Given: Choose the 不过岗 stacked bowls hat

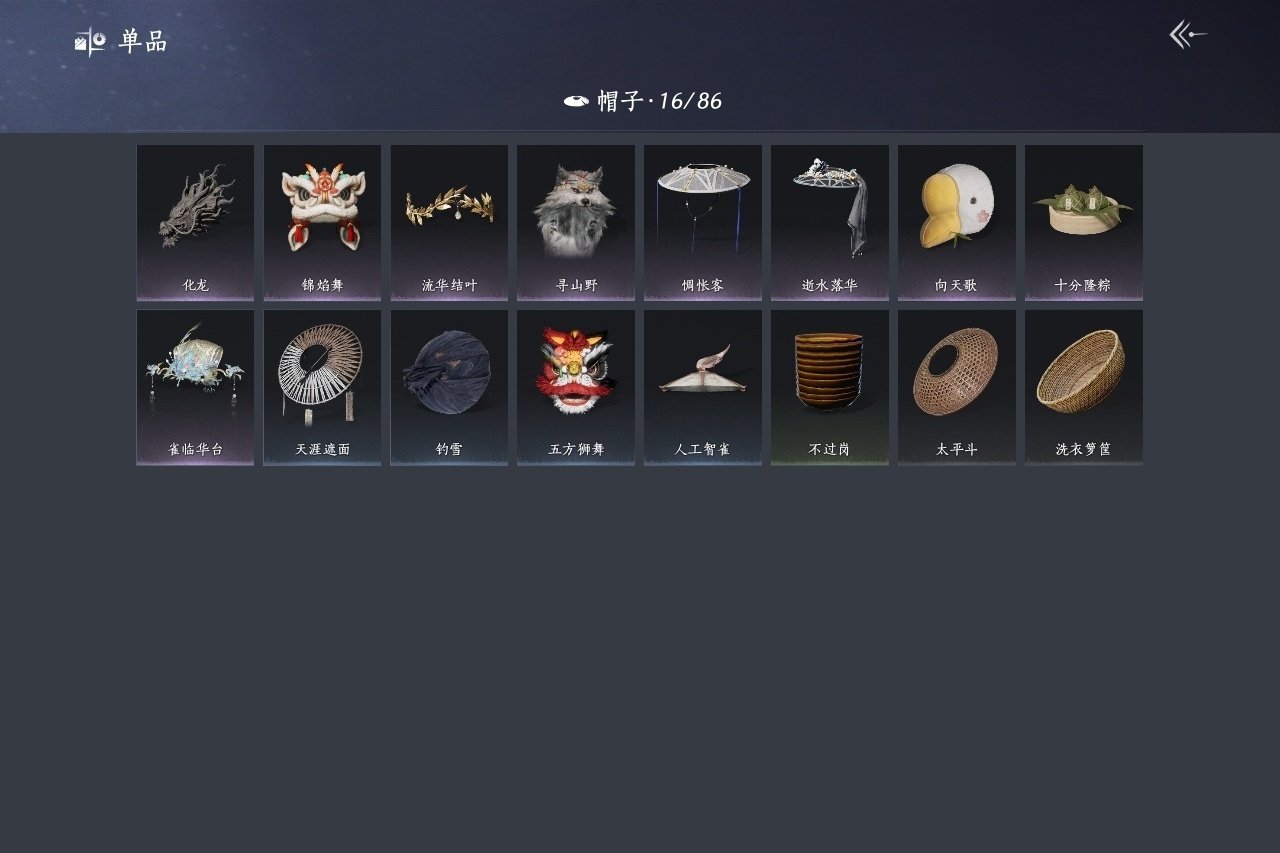Looking at the screenshot, I should tap(830, 387).
